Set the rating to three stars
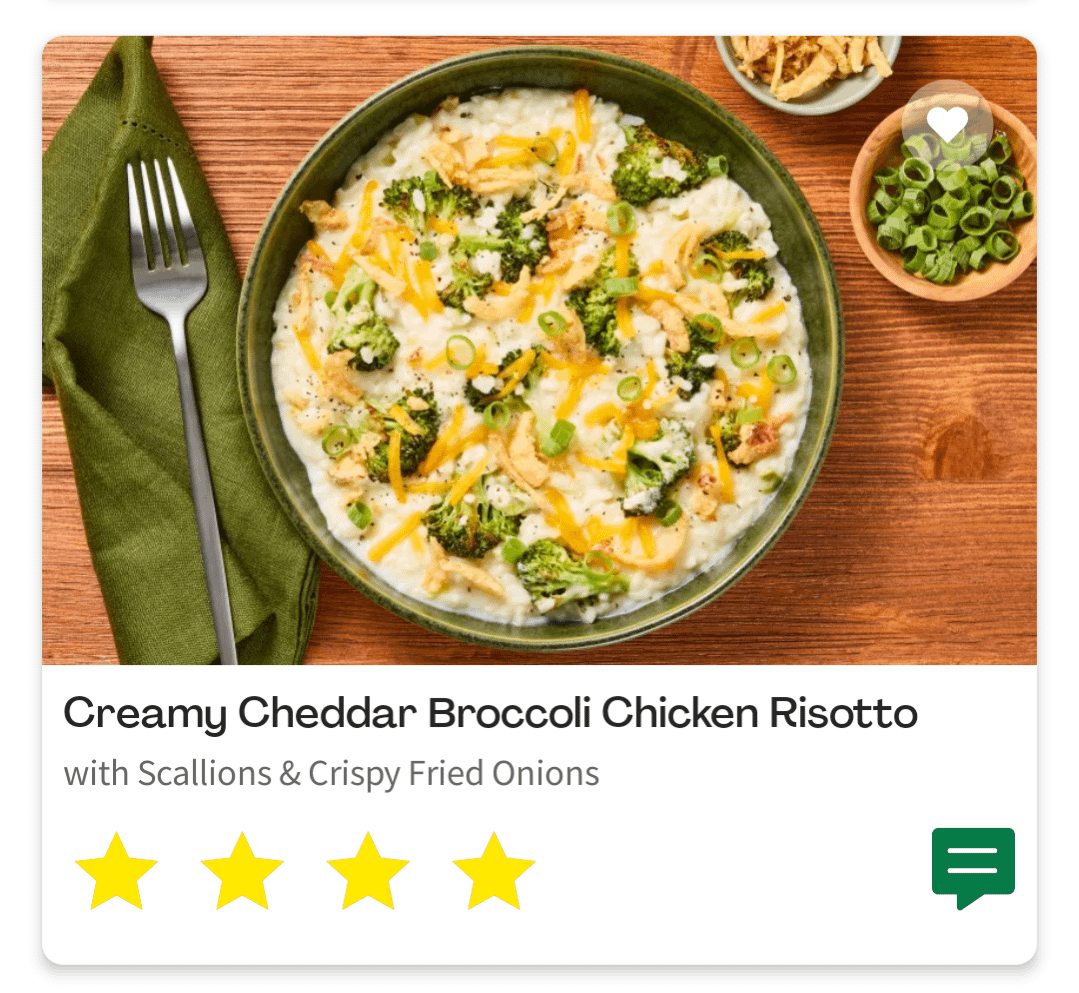 click(368, 871)
